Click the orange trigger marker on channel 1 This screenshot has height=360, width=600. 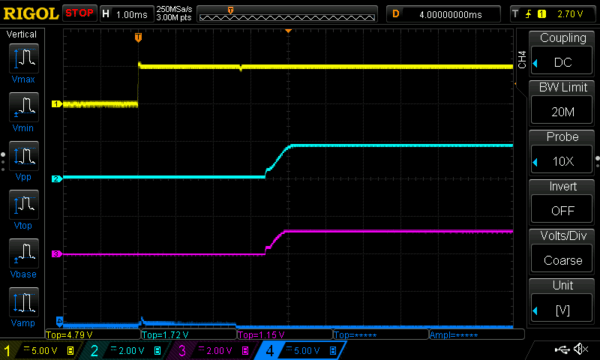click(139, 37)
